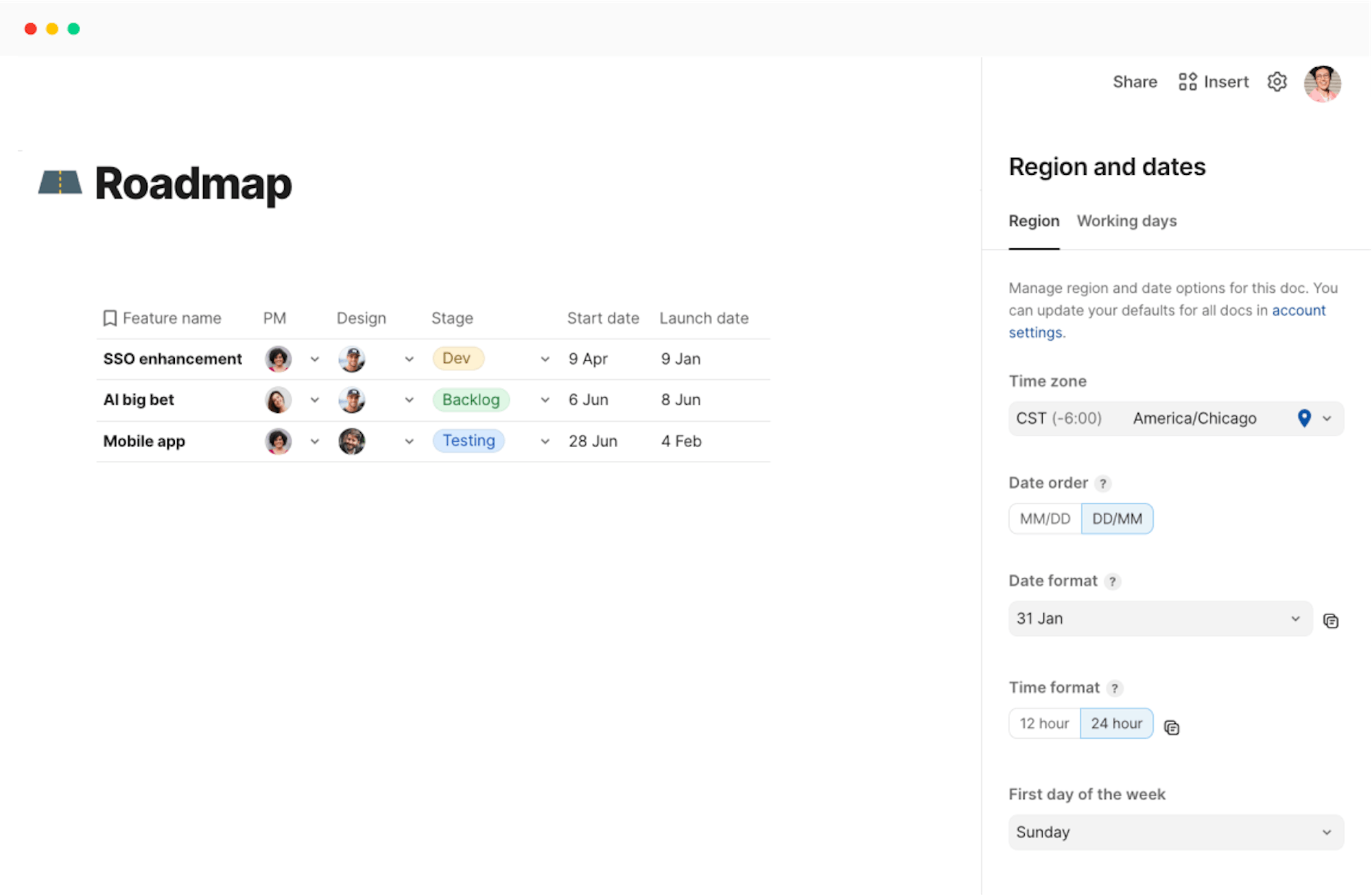Open the account settings link
Image resolution: width=1372 pixels, height=895 pixels.
(1298, 310)
